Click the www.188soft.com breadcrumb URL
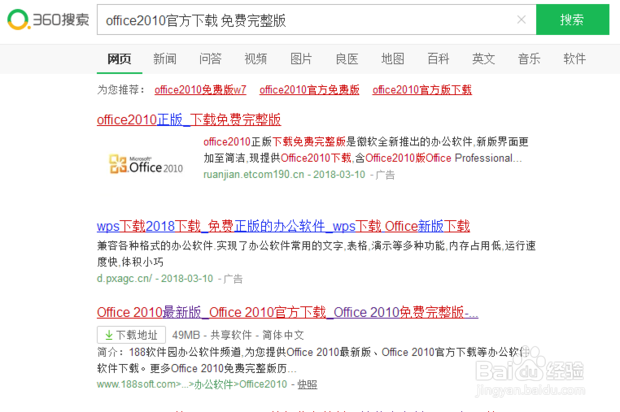Screen dimensions: 620x412 pyautogui.click(x=192, y=384)
